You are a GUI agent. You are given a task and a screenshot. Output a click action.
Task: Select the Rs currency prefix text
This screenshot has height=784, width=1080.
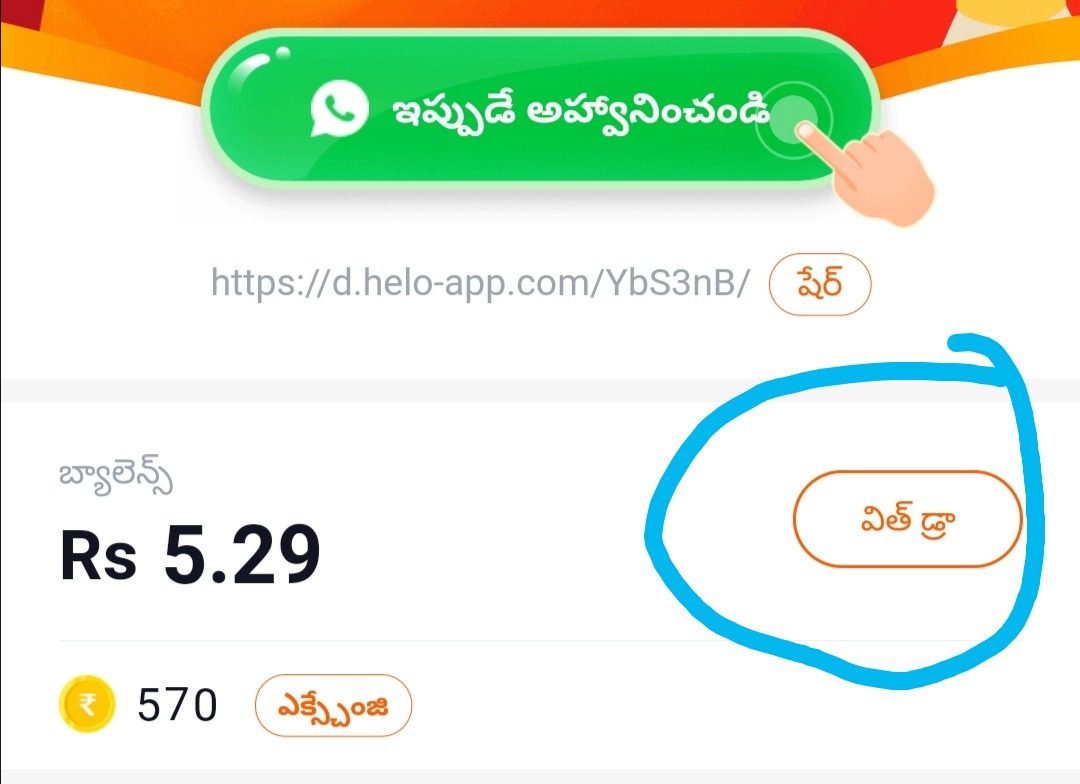[98, 557]
